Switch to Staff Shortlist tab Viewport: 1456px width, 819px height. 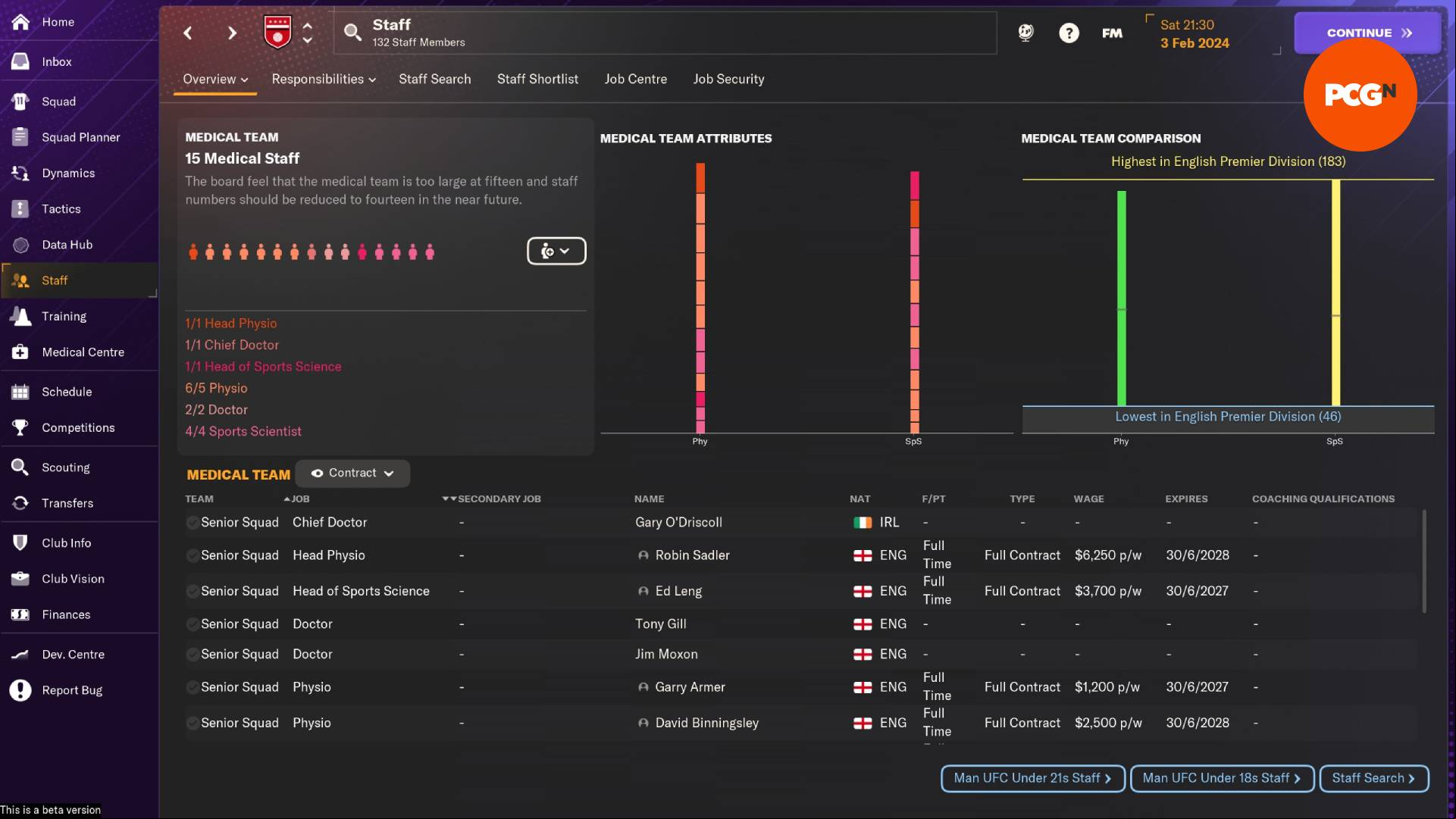[537, 79]
